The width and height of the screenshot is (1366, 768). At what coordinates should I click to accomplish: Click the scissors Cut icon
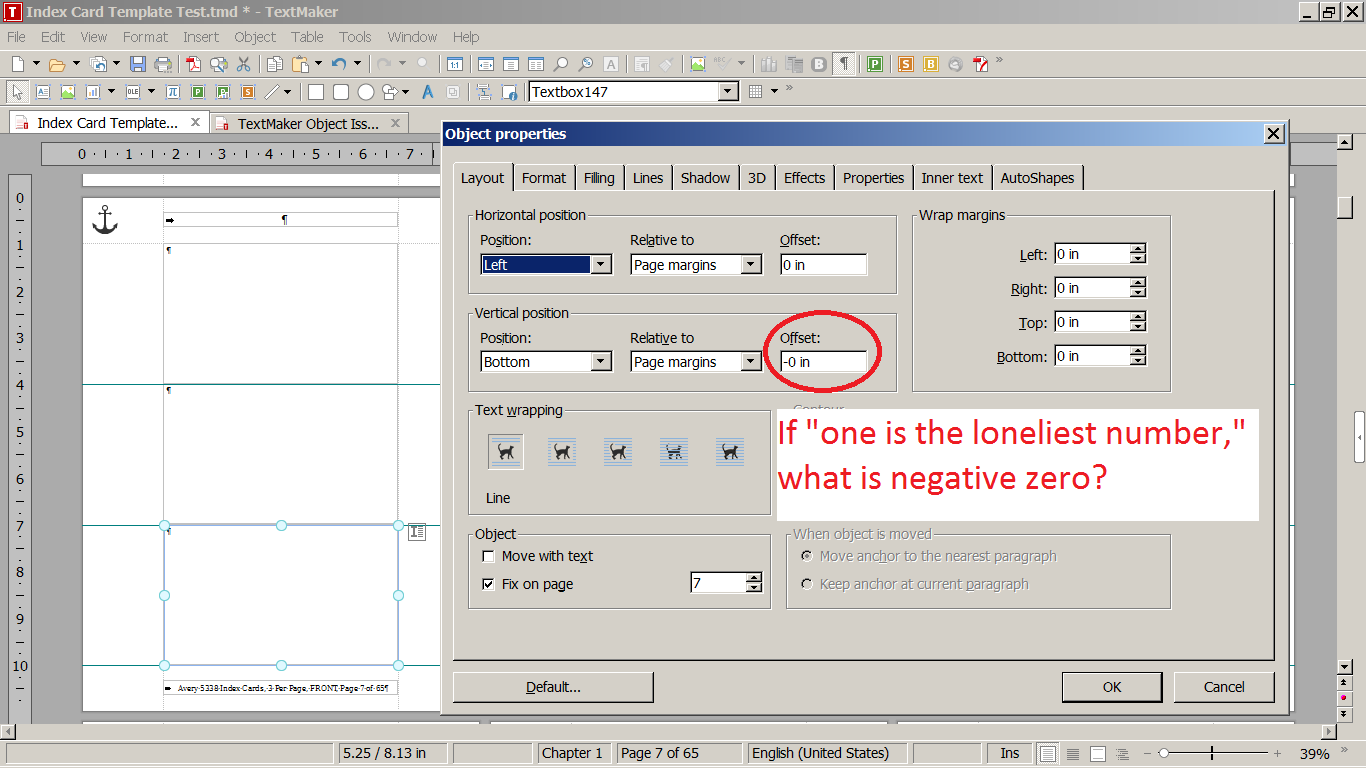click(243, 64)
